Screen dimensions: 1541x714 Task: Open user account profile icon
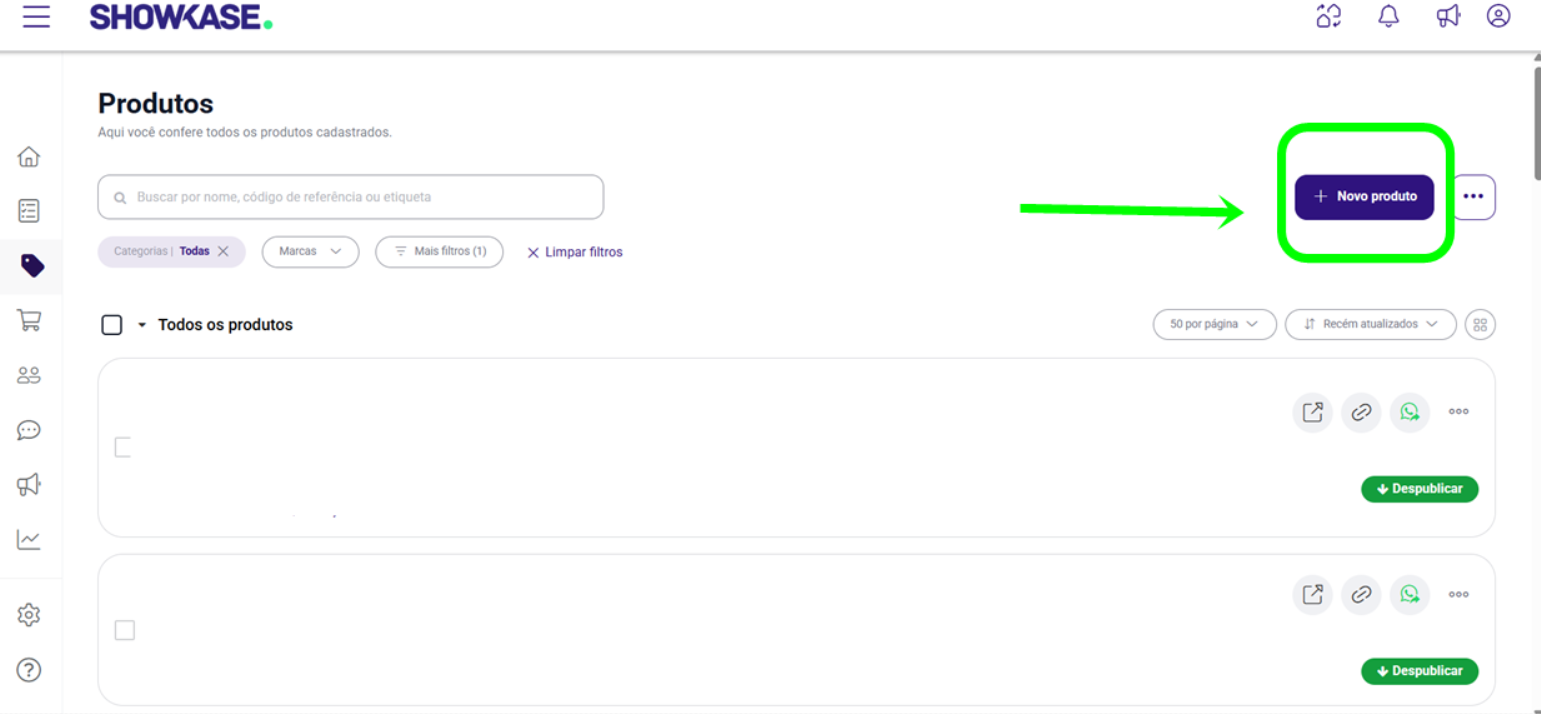pyautogui.click(x=1498, y=16)
